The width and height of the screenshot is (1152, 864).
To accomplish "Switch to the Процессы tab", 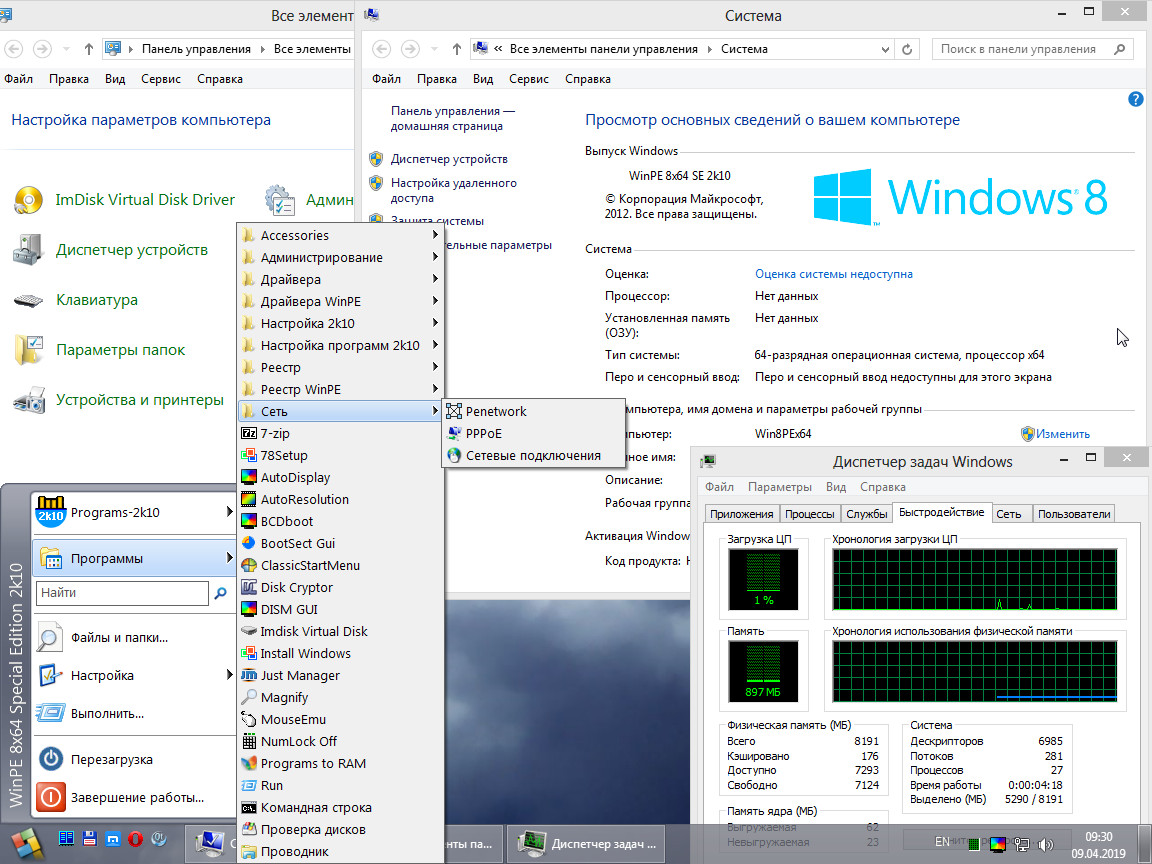I will [x=810, y=514].
